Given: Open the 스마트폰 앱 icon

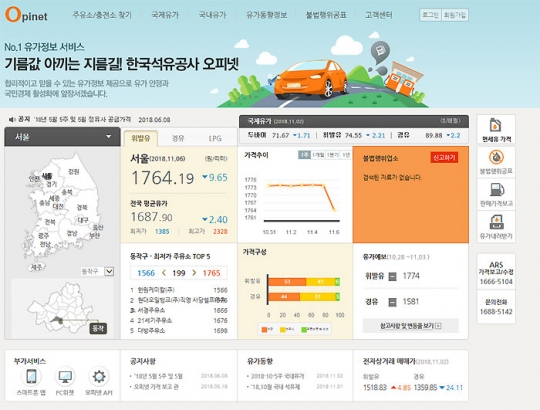Looking at the screenshot, I should (31, 377).
